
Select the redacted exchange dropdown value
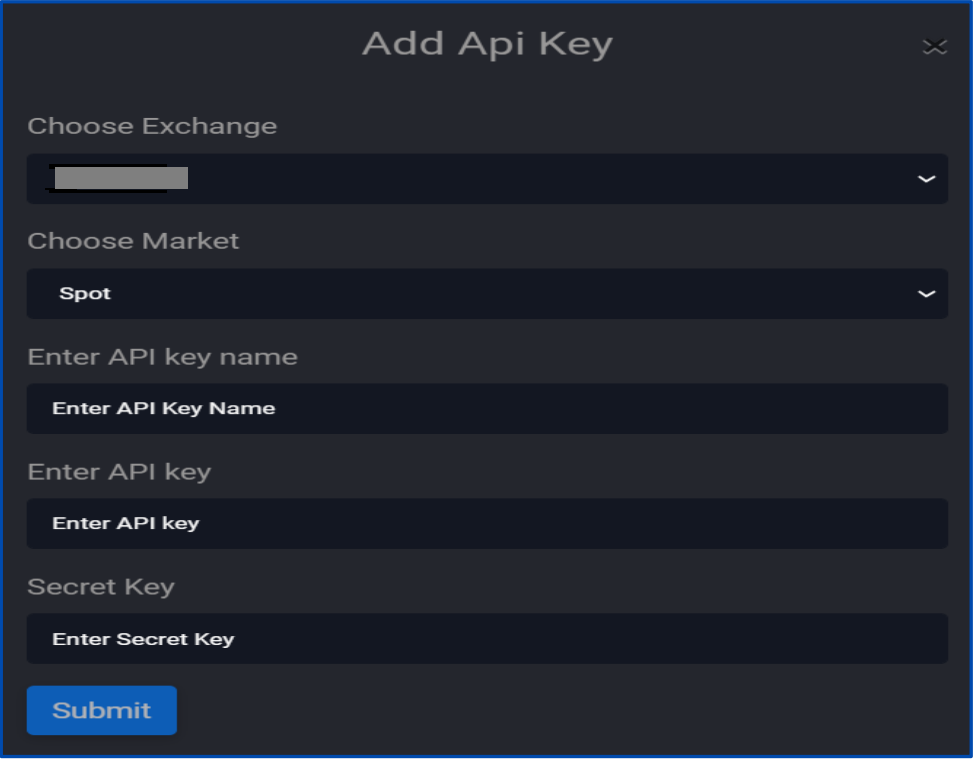point(120,178)
